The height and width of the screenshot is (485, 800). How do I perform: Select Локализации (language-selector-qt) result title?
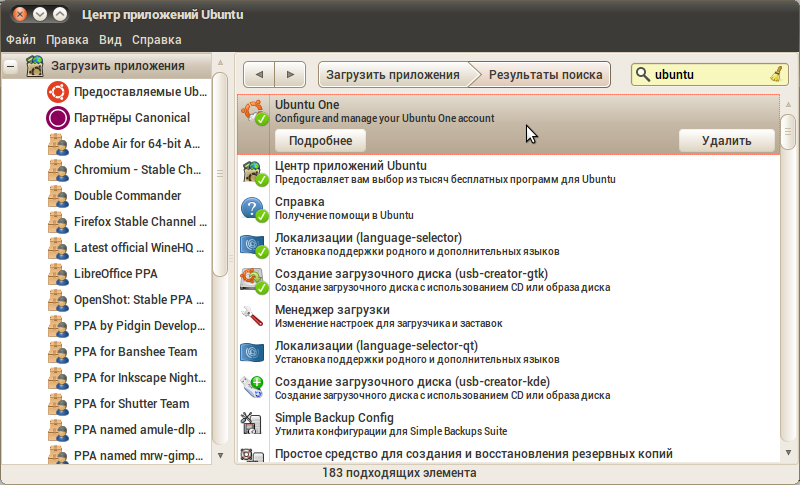pos(376,346)
